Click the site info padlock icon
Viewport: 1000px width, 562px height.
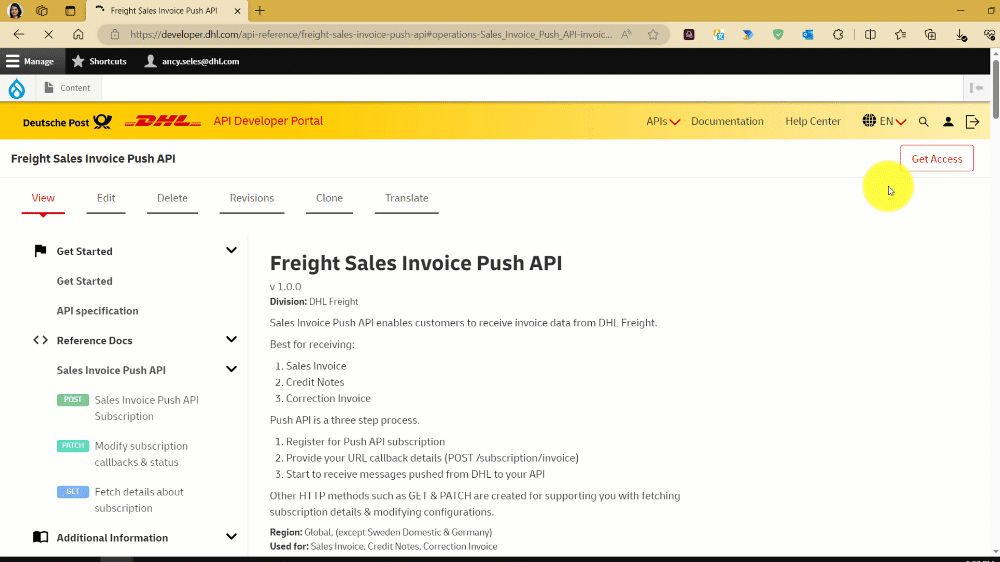(115, 34)
